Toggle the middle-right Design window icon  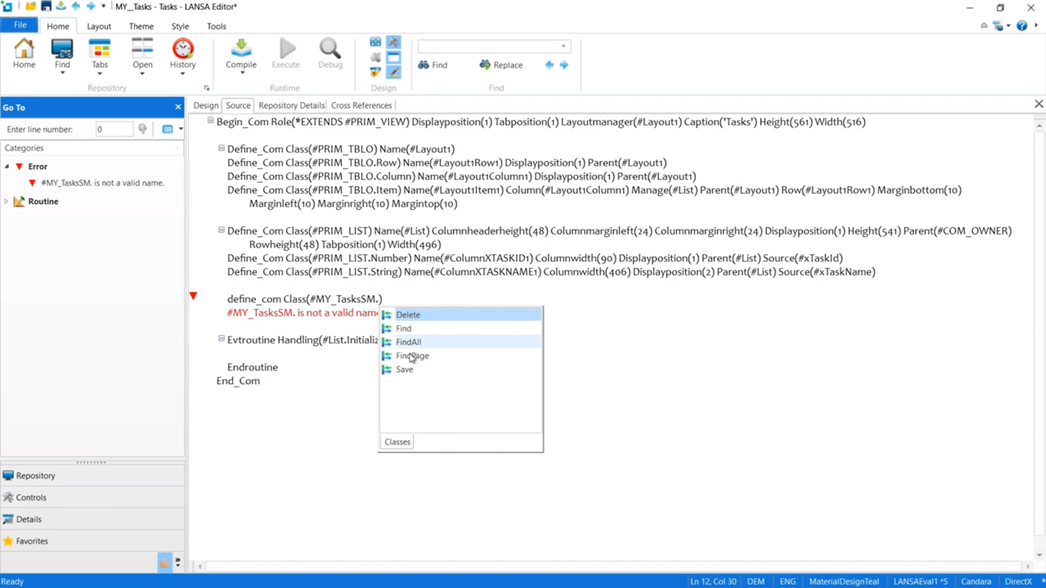(394, 57)
